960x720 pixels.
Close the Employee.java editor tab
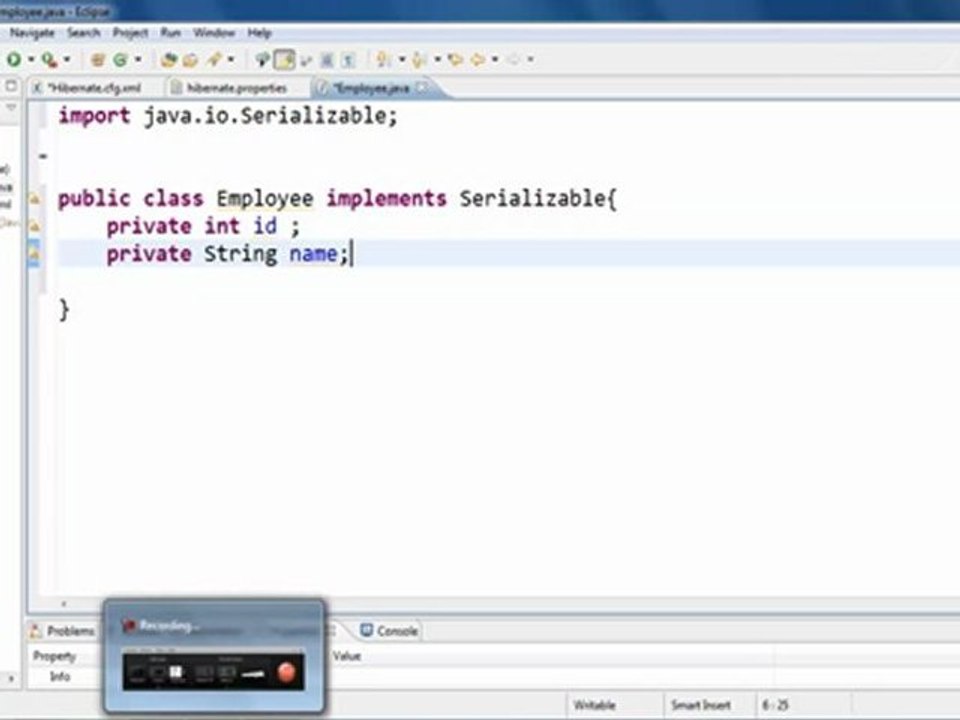tap(422, 88)
